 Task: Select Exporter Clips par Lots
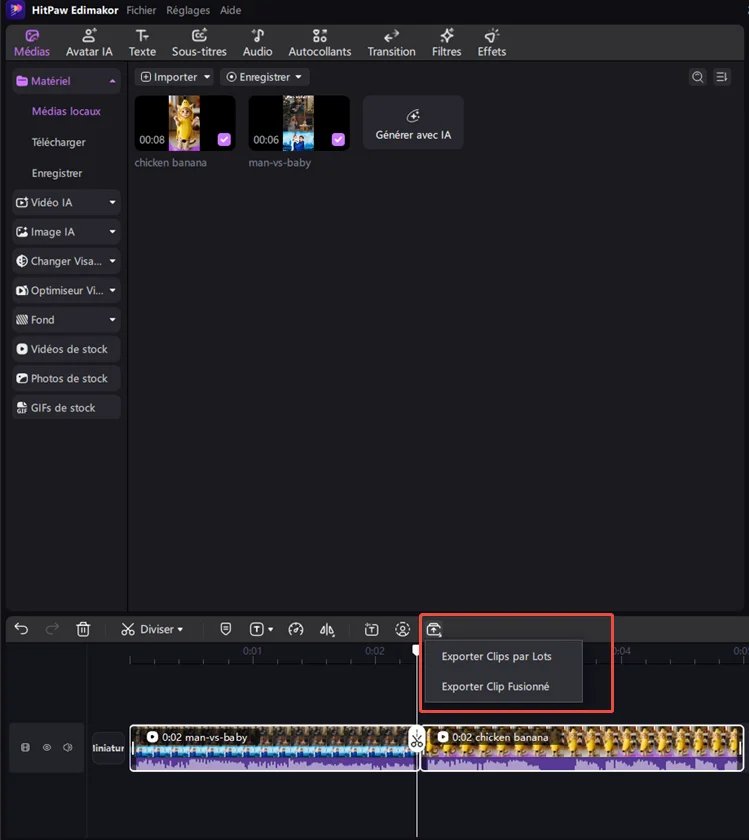[496, 657]
